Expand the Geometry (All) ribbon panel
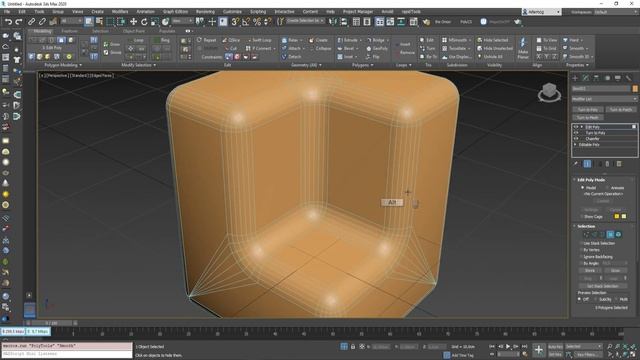This screenshot has height=360, width=640. click(306, 65)
